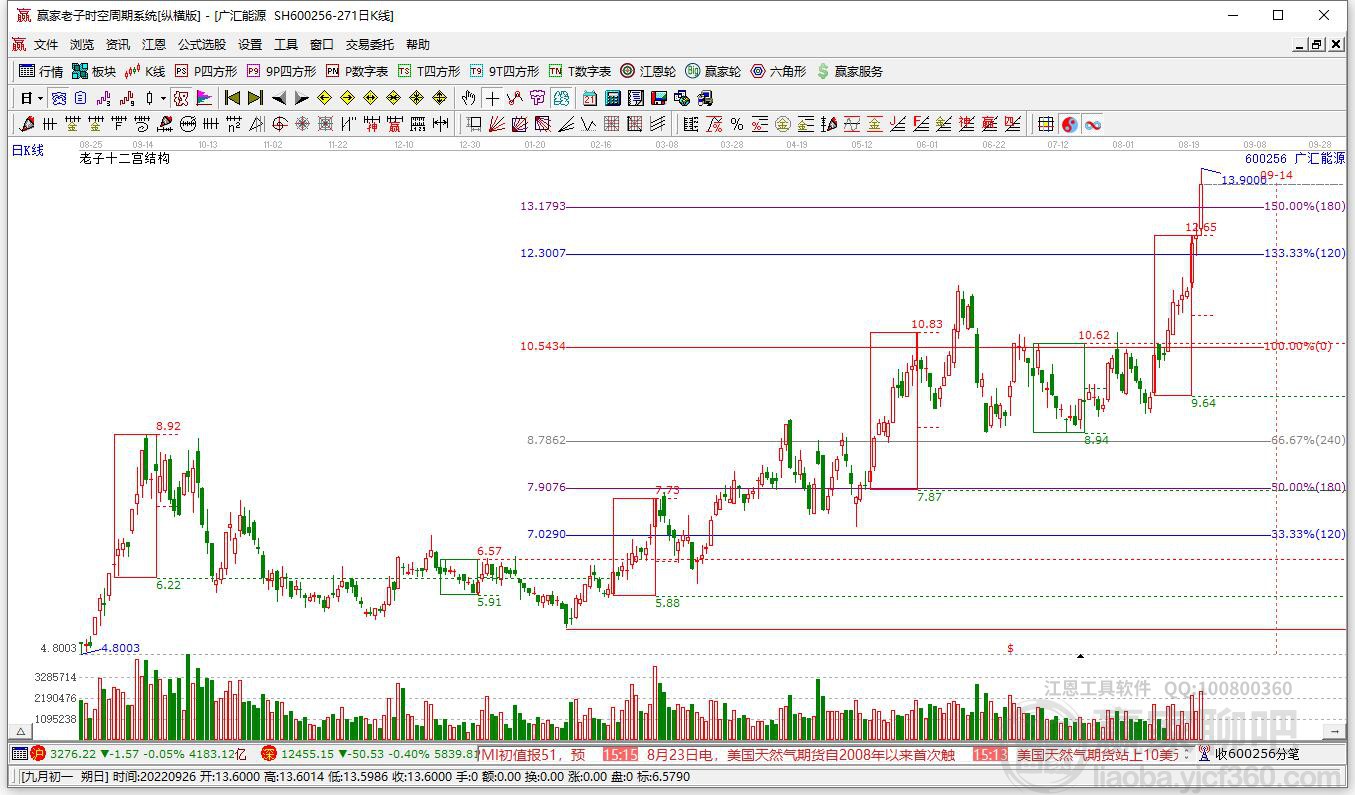This screenshot has width=1355, height=795.
Task: Click the 板块 toolbar button
Action: (94, 71)
